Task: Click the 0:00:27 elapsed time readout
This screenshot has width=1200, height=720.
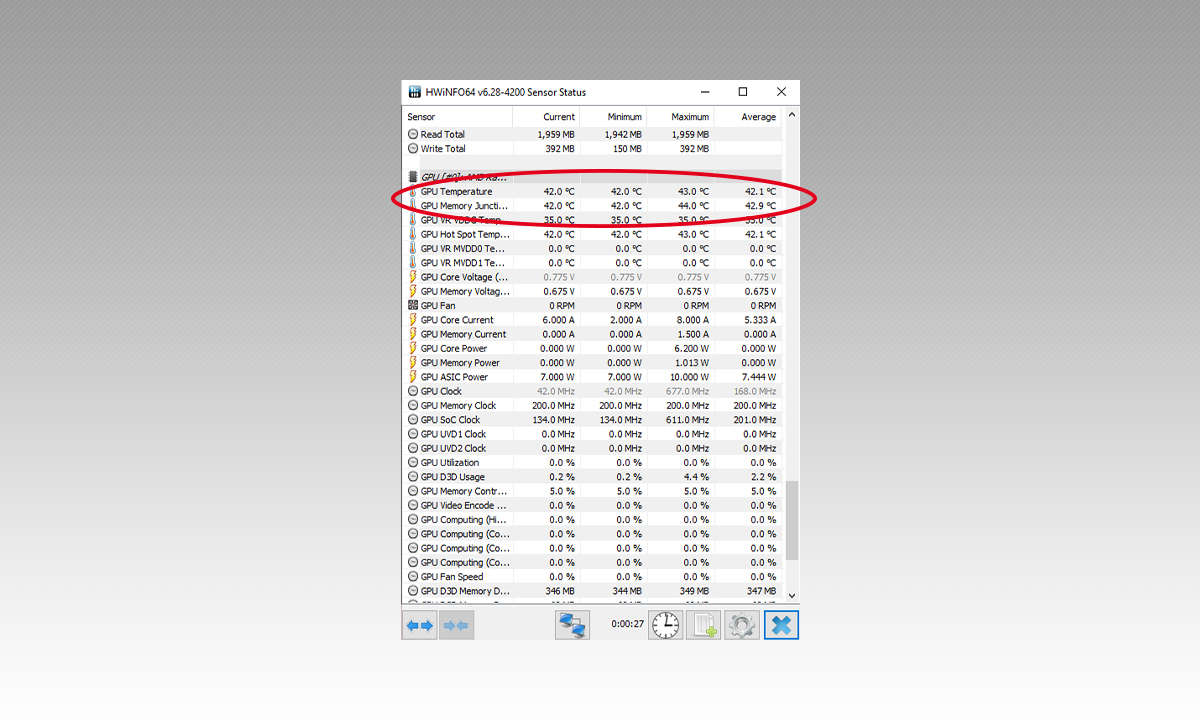Action: pyautogui.click(x=626, y=624)
